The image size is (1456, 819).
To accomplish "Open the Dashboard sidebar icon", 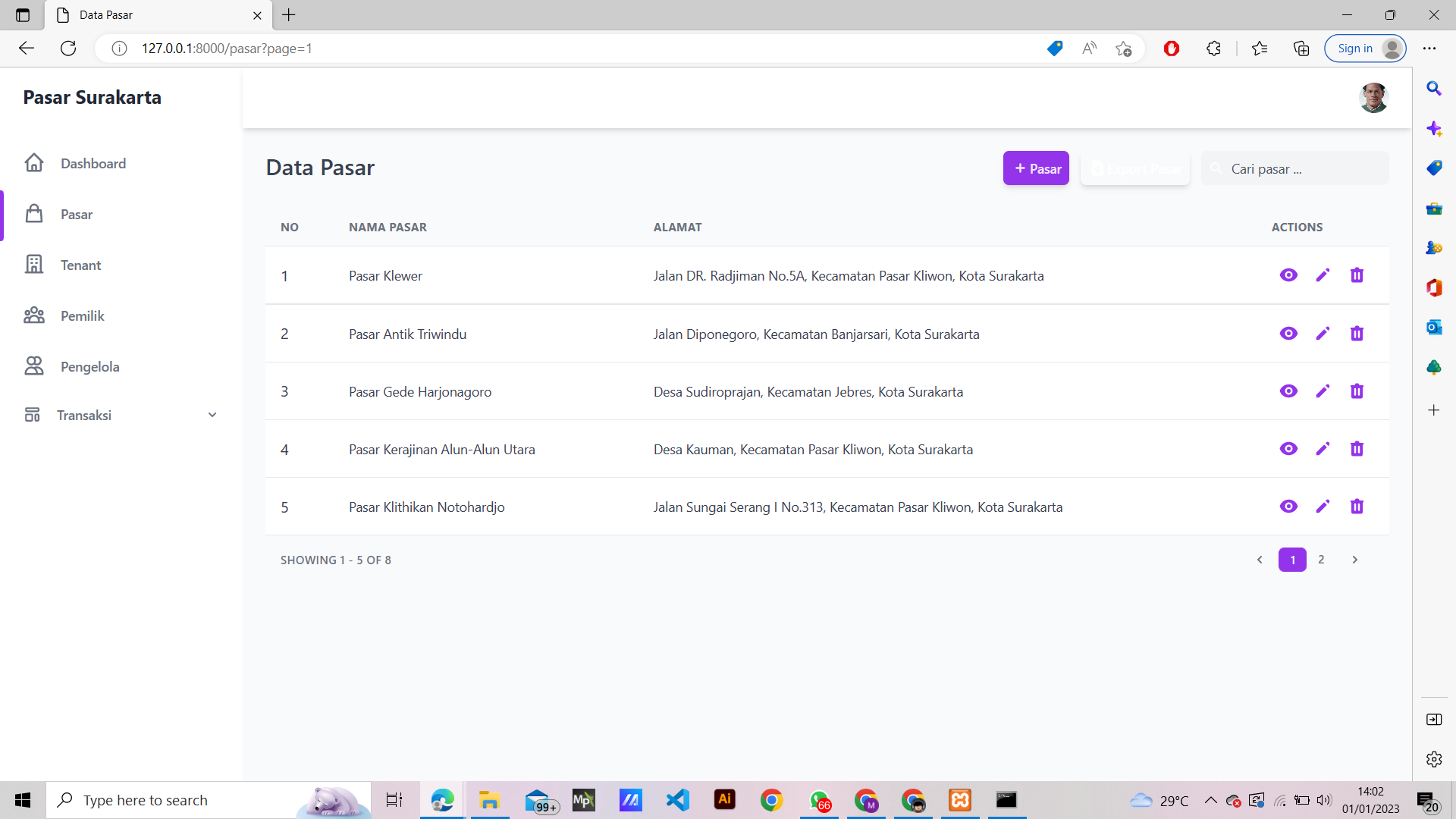I will (x=34, y=163).
